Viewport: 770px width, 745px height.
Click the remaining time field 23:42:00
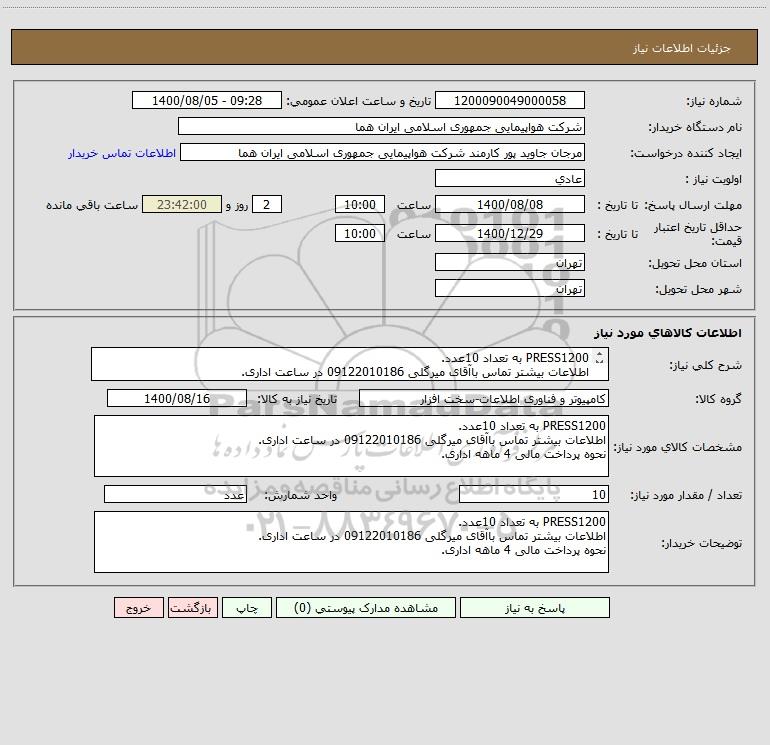pos(182,204)
